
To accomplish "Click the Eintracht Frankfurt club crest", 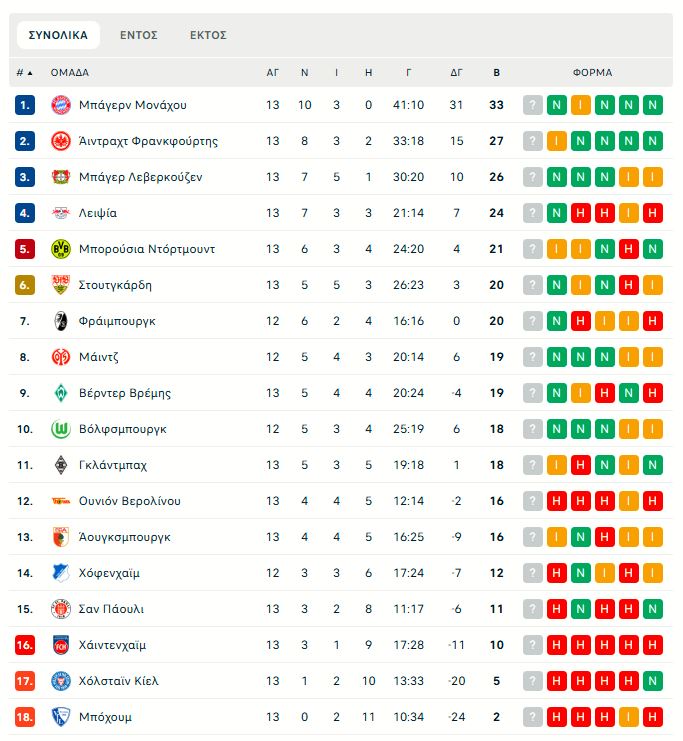I will (x=61, y=141).
